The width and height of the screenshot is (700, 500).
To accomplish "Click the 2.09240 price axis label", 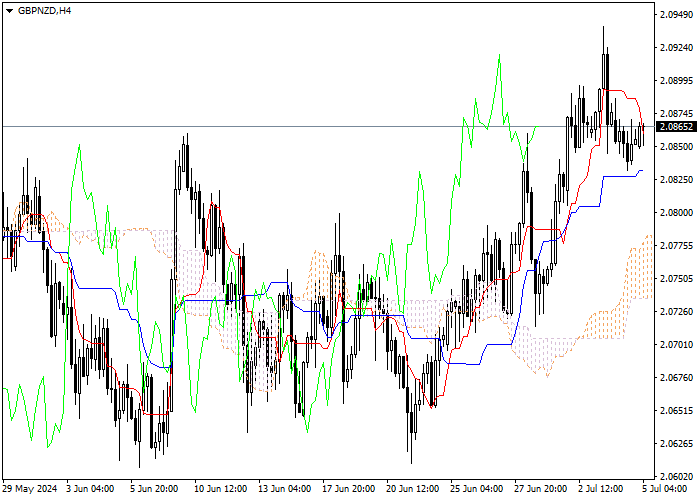I will tap(676, 48).
